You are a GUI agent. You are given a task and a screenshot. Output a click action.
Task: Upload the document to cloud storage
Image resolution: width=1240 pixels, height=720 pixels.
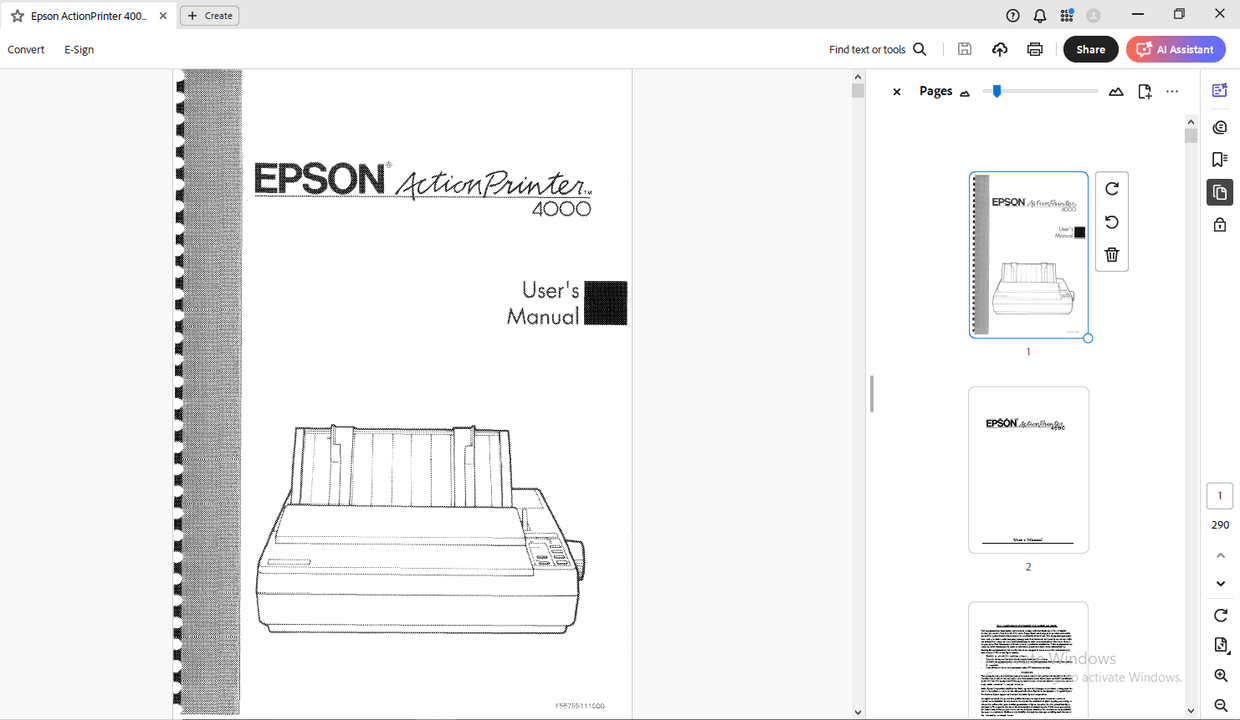(999, 48)
